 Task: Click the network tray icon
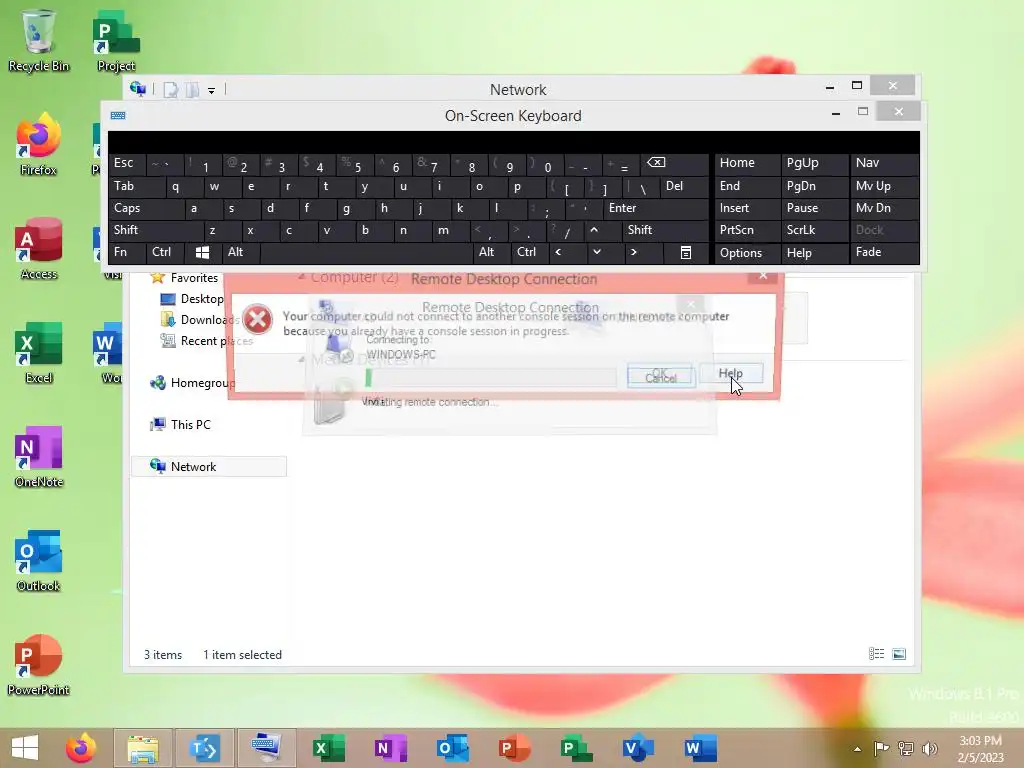[x=906, y=748]
